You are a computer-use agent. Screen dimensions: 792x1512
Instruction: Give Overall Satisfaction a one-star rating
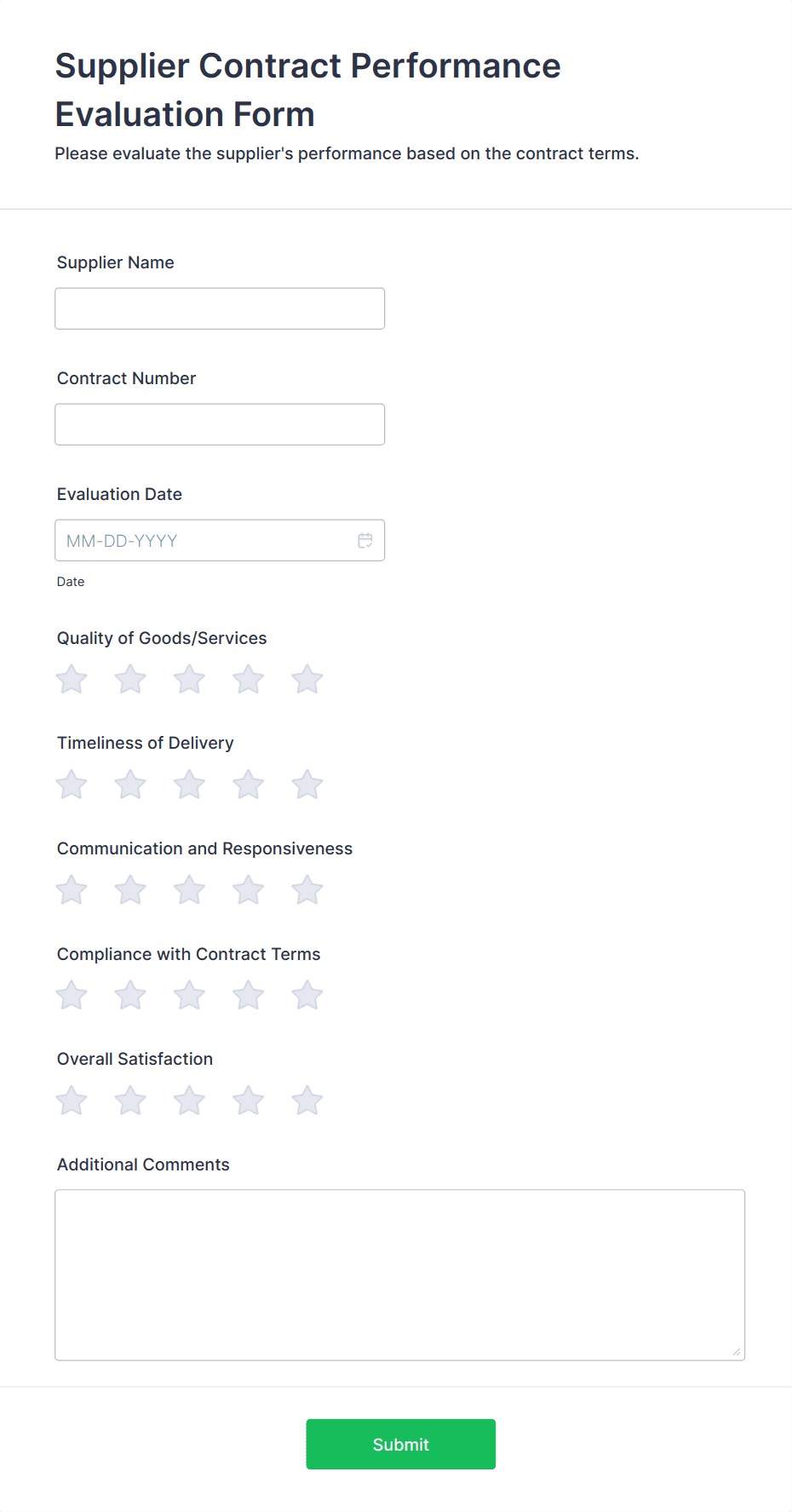coord(71,1100)
